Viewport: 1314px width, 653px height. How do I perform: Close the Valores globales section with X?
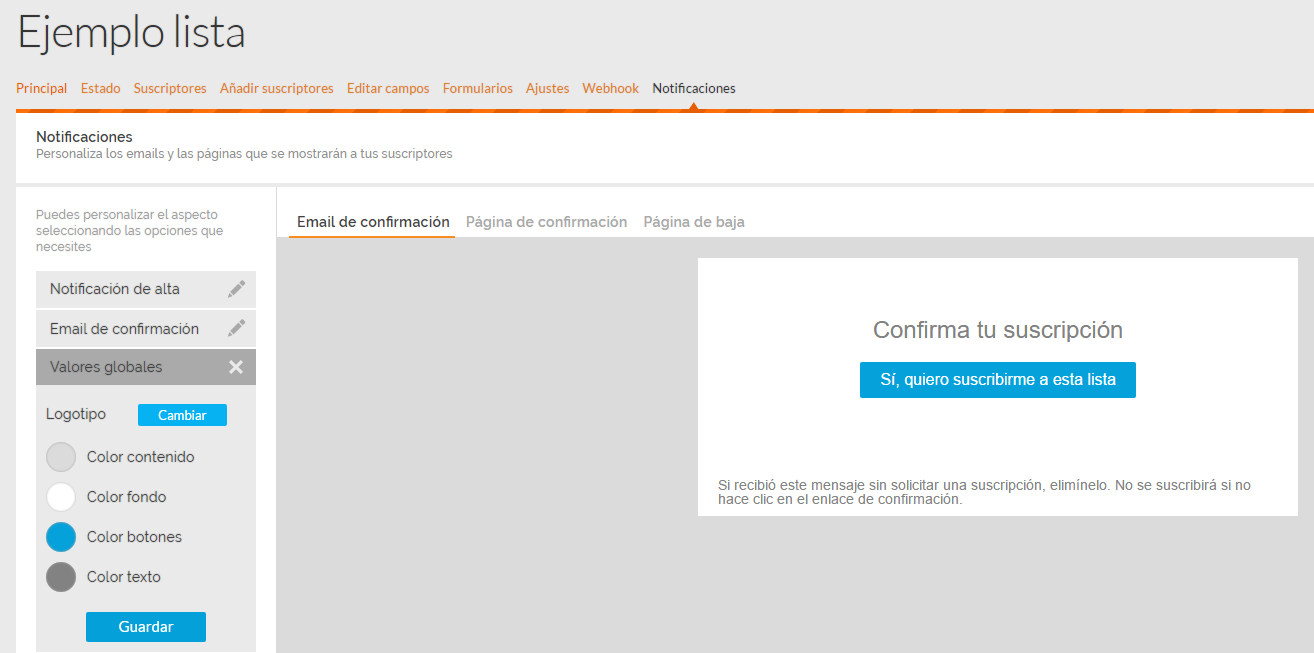click(x=236, y=367)
